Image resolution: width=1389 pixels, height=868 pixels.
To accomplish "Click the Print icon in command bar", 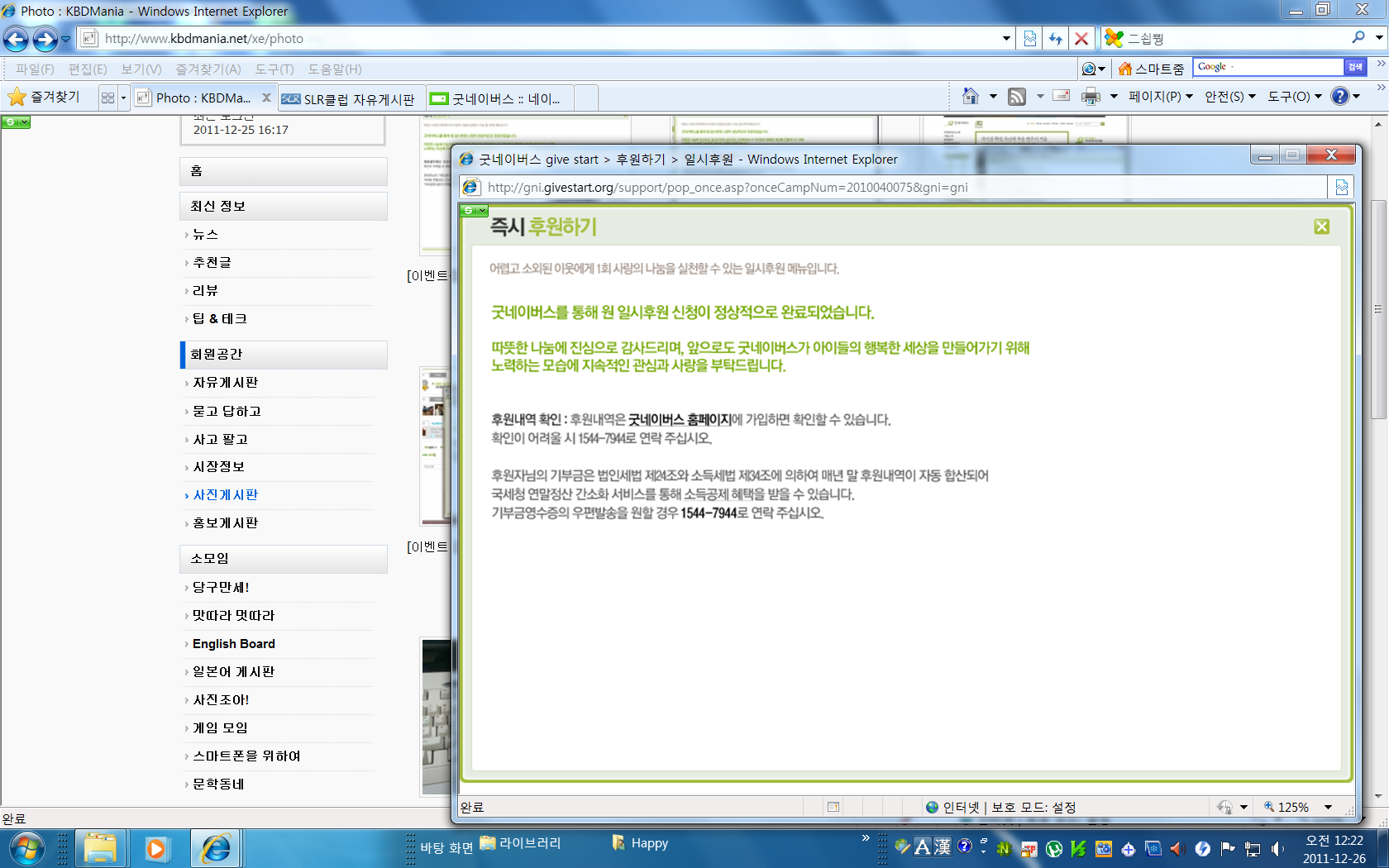I will coord(1091,97).
